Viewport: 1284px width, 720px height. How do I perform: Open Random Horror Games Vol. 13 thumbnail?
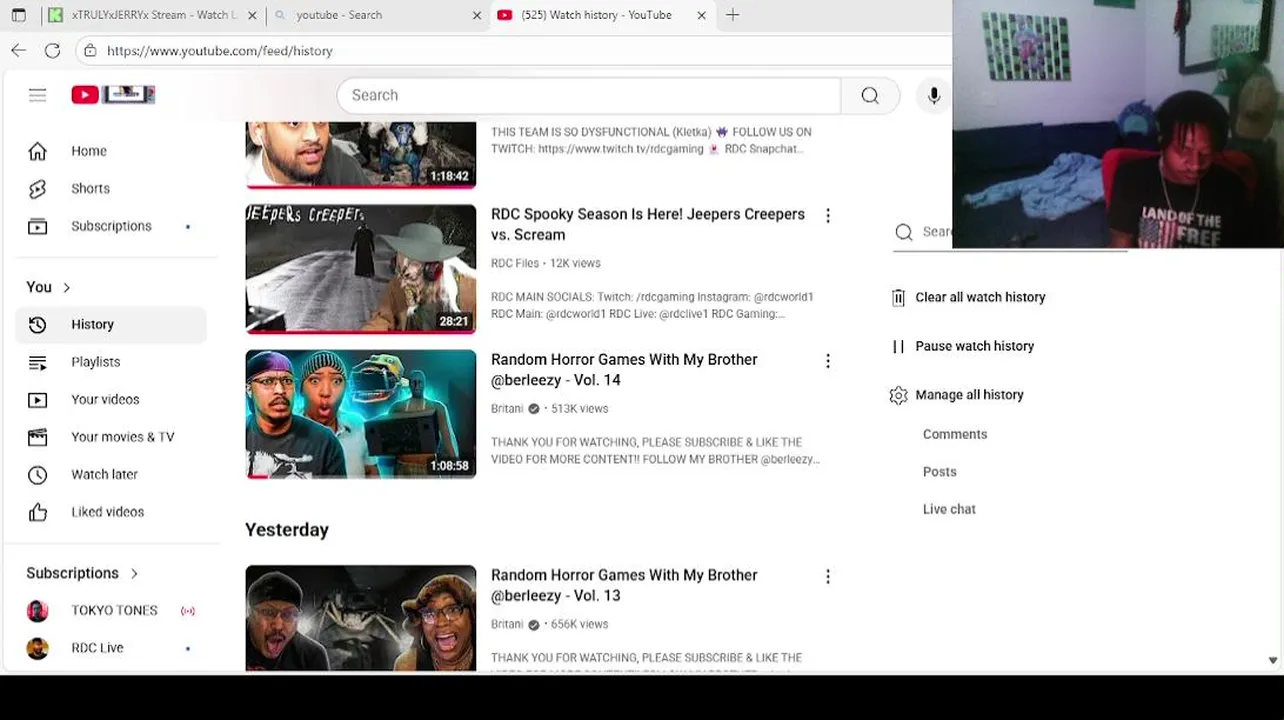click(x=361, y=618)
